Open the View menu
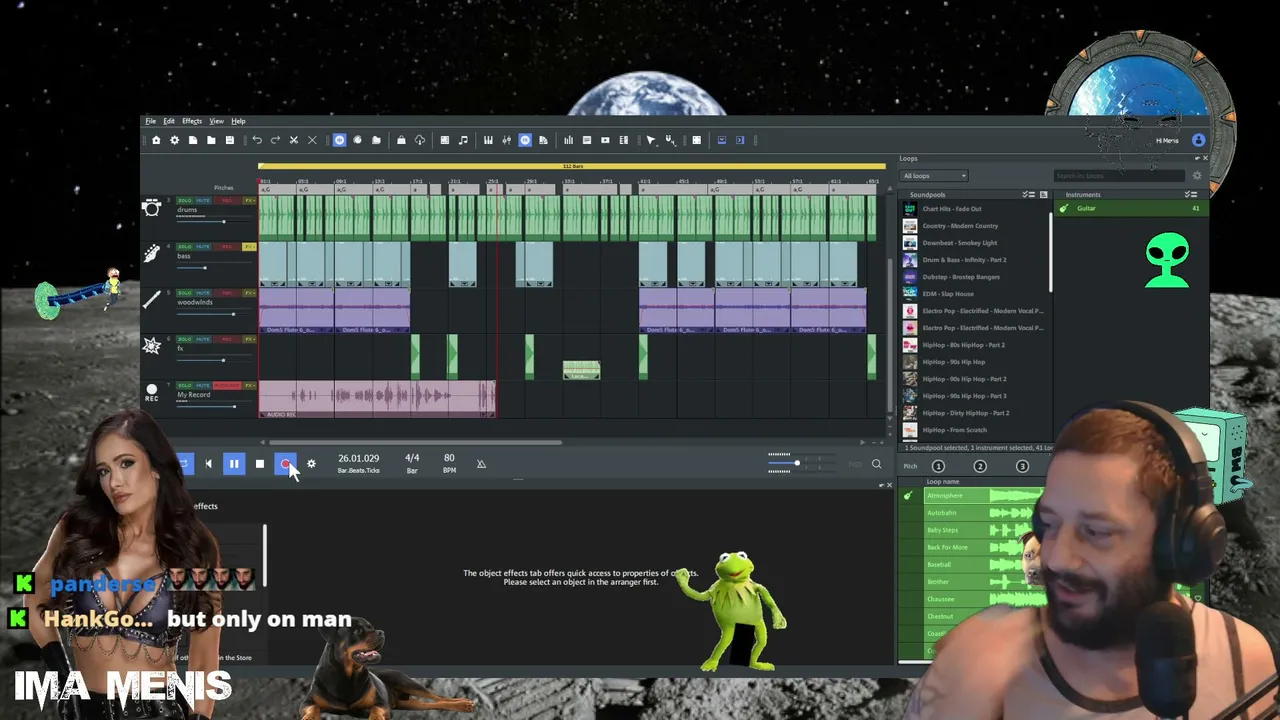This screenshot has height=720, width=1280. coord(216,121)
